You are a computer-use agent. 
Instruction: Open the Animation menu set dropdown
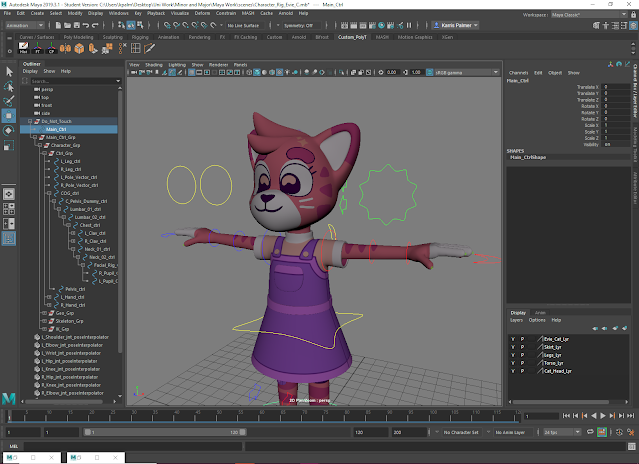[24, 25]
